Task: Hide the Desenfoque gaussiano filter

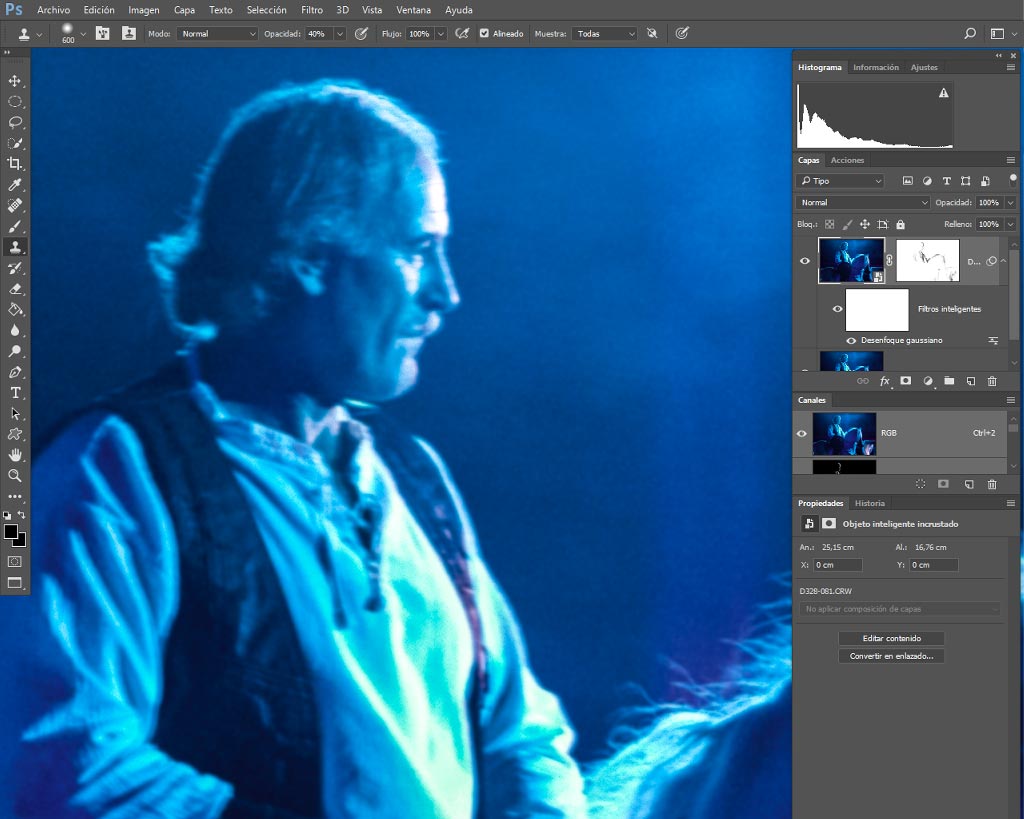Action: 851,340
